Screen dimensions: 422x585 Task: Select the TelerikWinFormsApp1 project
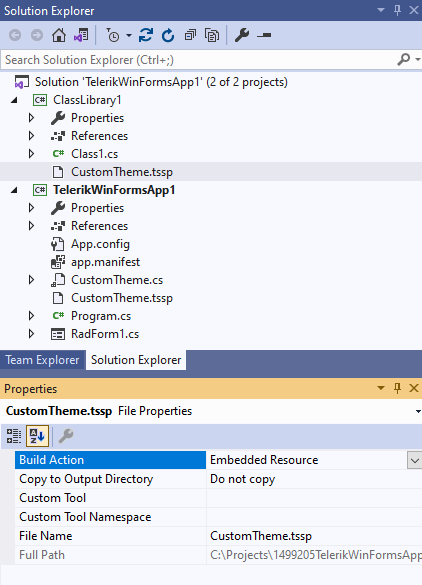tap(114, 190)
